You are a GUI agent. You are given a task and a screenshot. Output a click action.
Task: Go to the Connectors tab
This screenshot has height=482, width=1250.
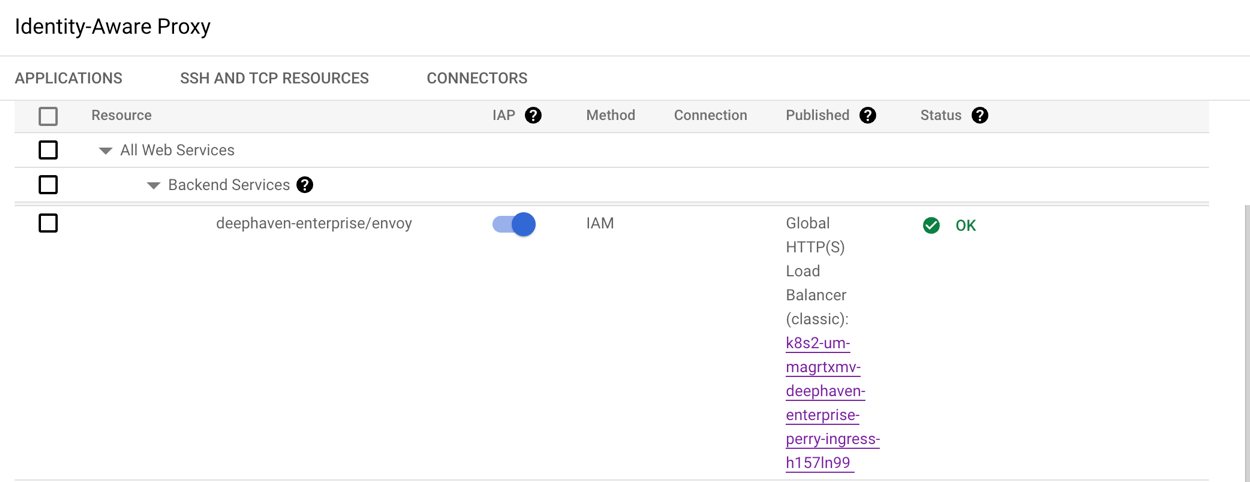[477, 78]
